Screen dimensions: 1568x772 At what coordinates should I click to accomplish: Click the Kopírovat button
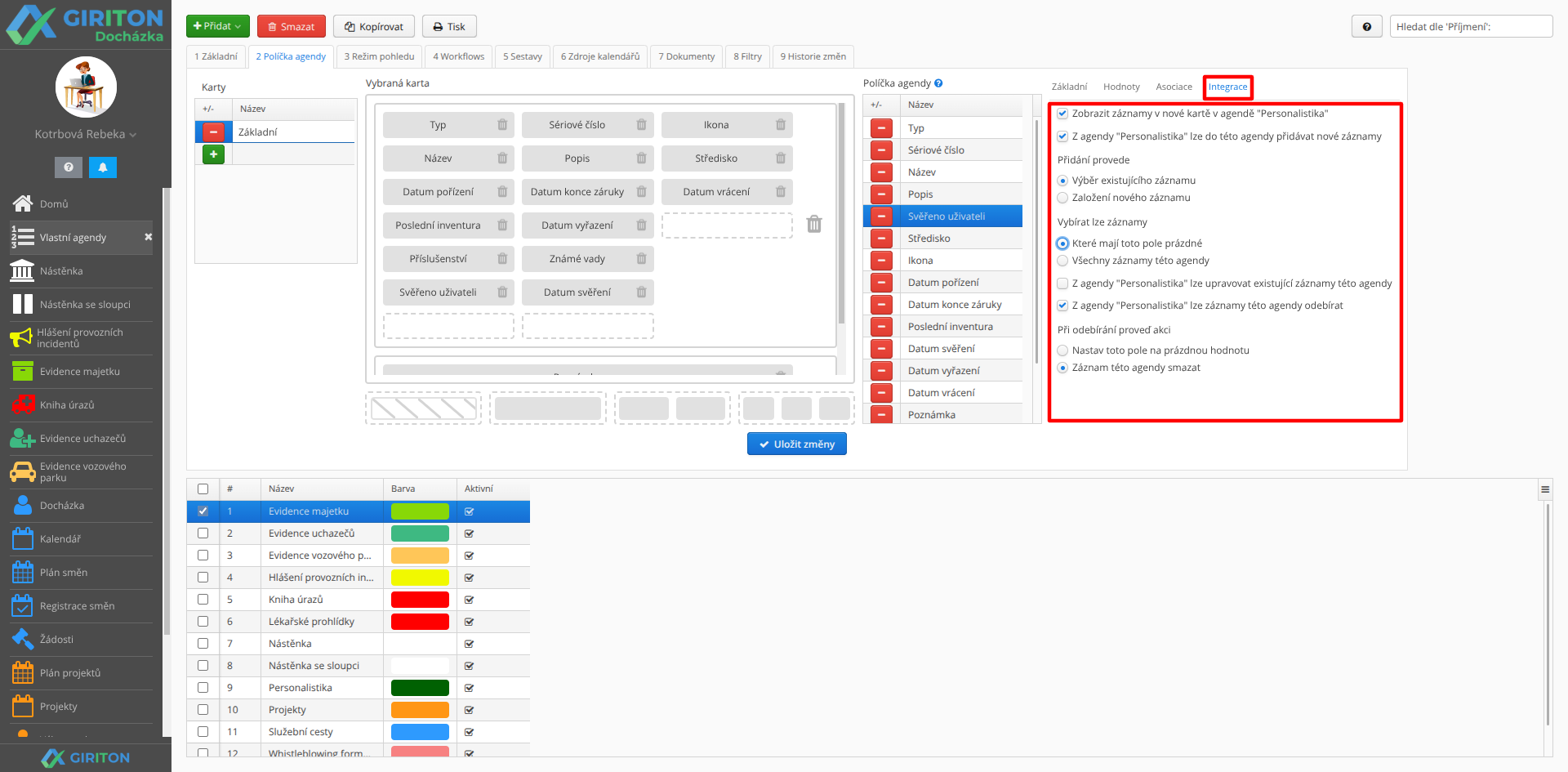374,26
